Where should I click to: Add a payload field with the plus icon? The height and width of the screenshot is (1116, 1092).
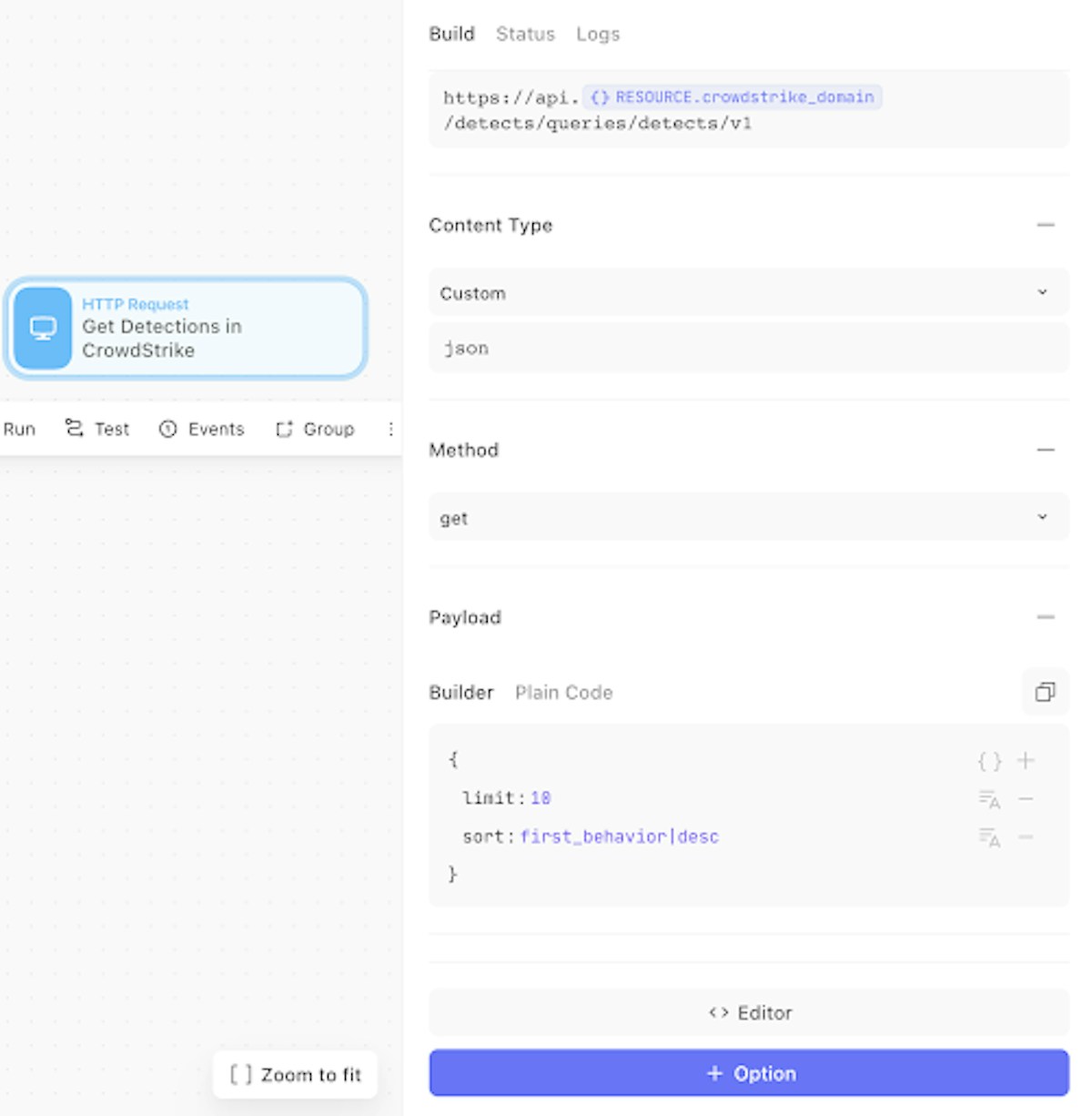click(x=1026, y=761)
